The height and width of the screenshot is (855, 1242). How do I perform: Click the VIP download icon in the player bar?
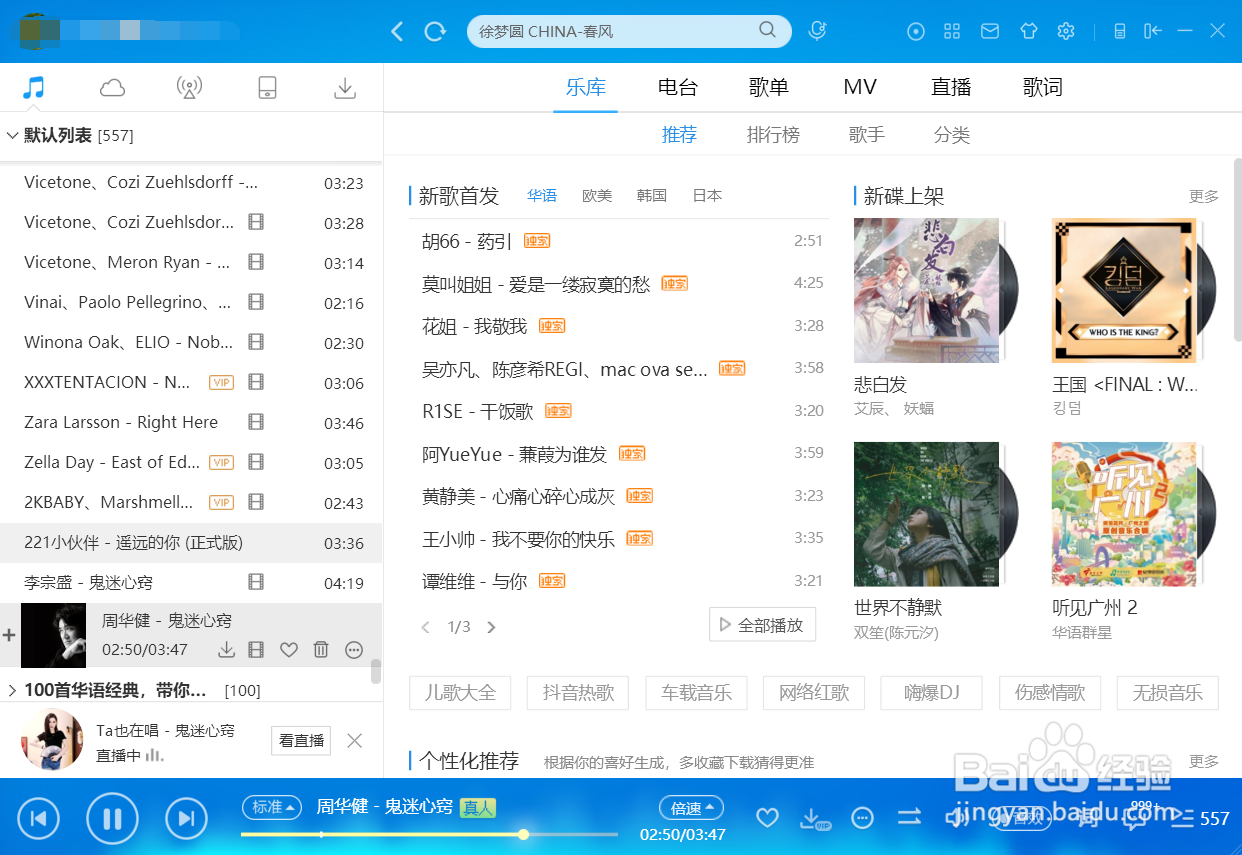815,819
